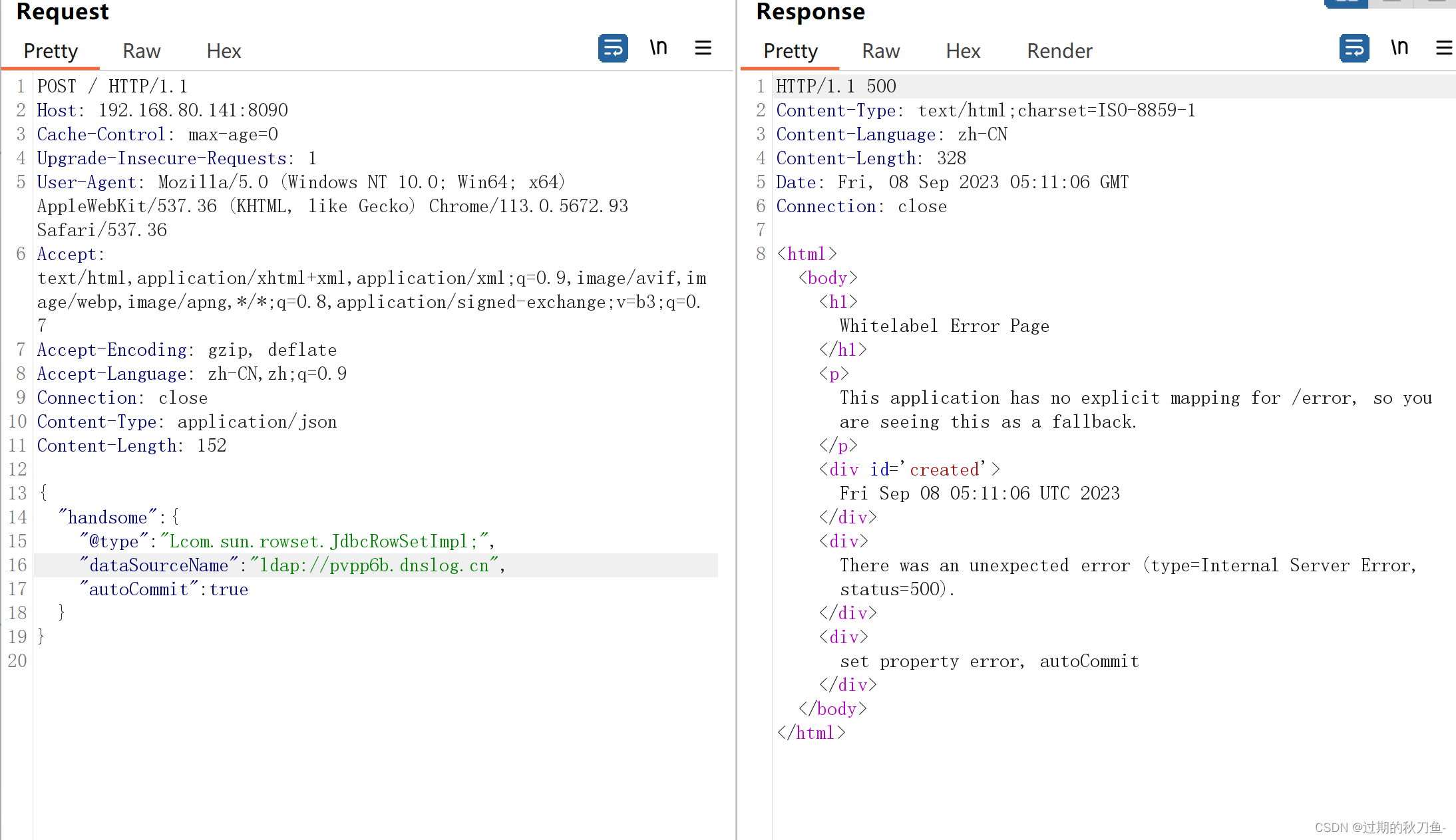
Task: Click the 'set property error, autoCommit' text
Action: point(990,661)
